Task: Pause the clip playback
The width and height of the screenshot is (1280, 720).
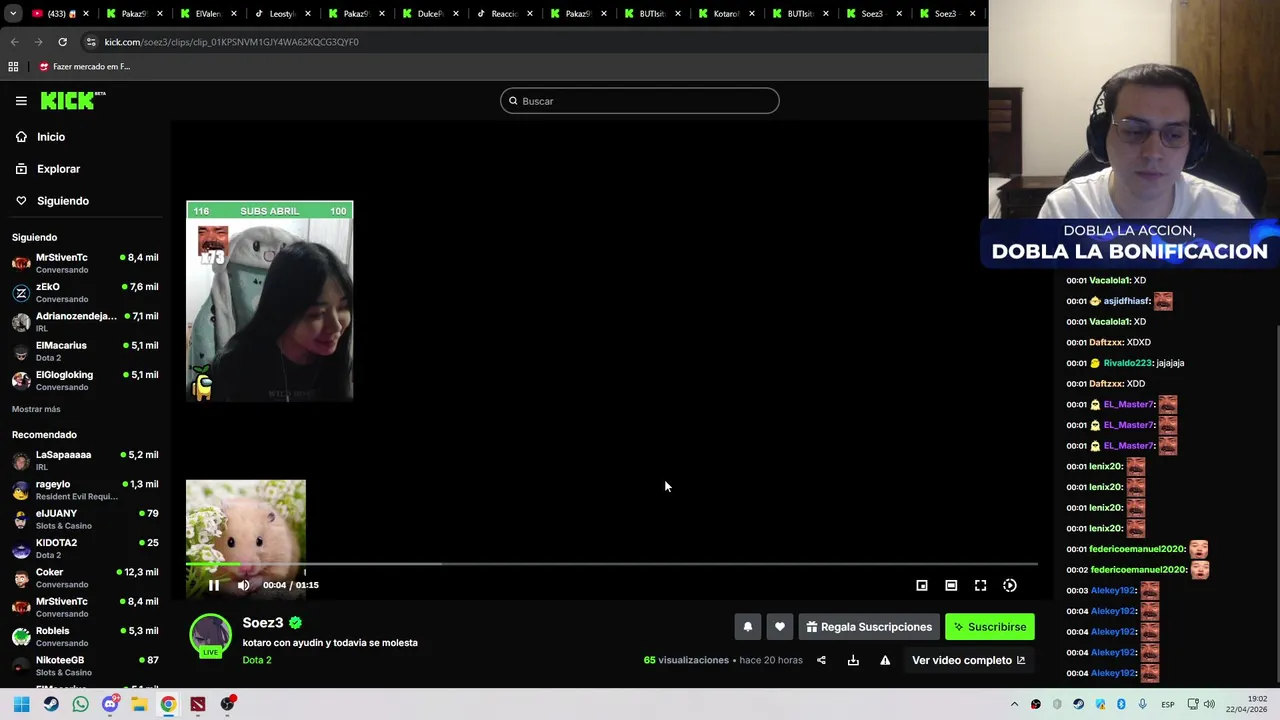Action: [213, 585]
